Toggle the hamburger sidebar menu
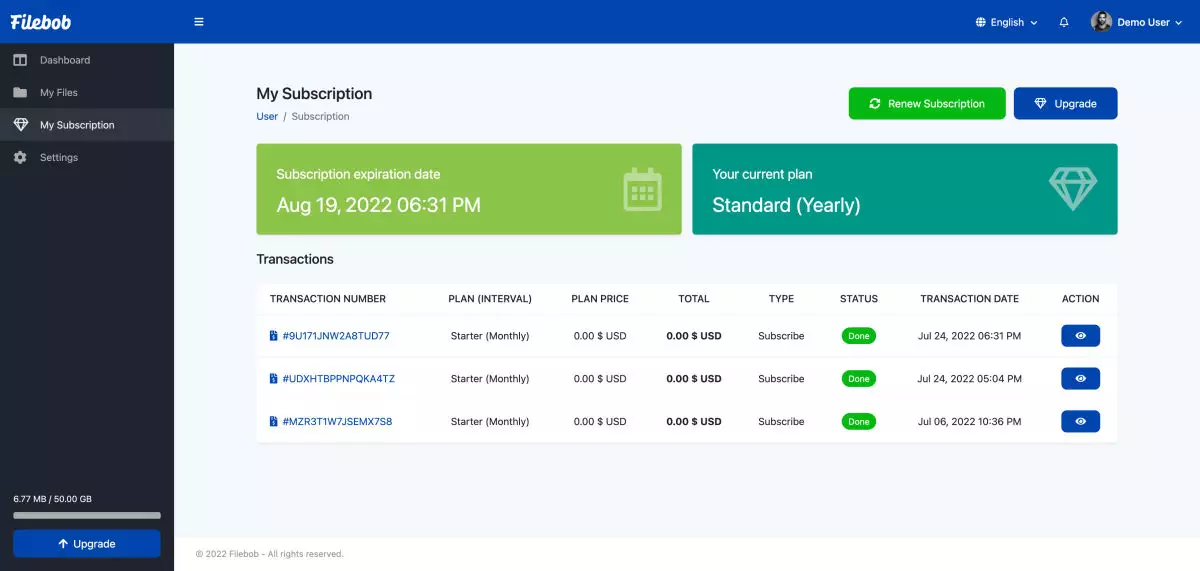This screenshot has width=1200, height=571. click(199, 22)
